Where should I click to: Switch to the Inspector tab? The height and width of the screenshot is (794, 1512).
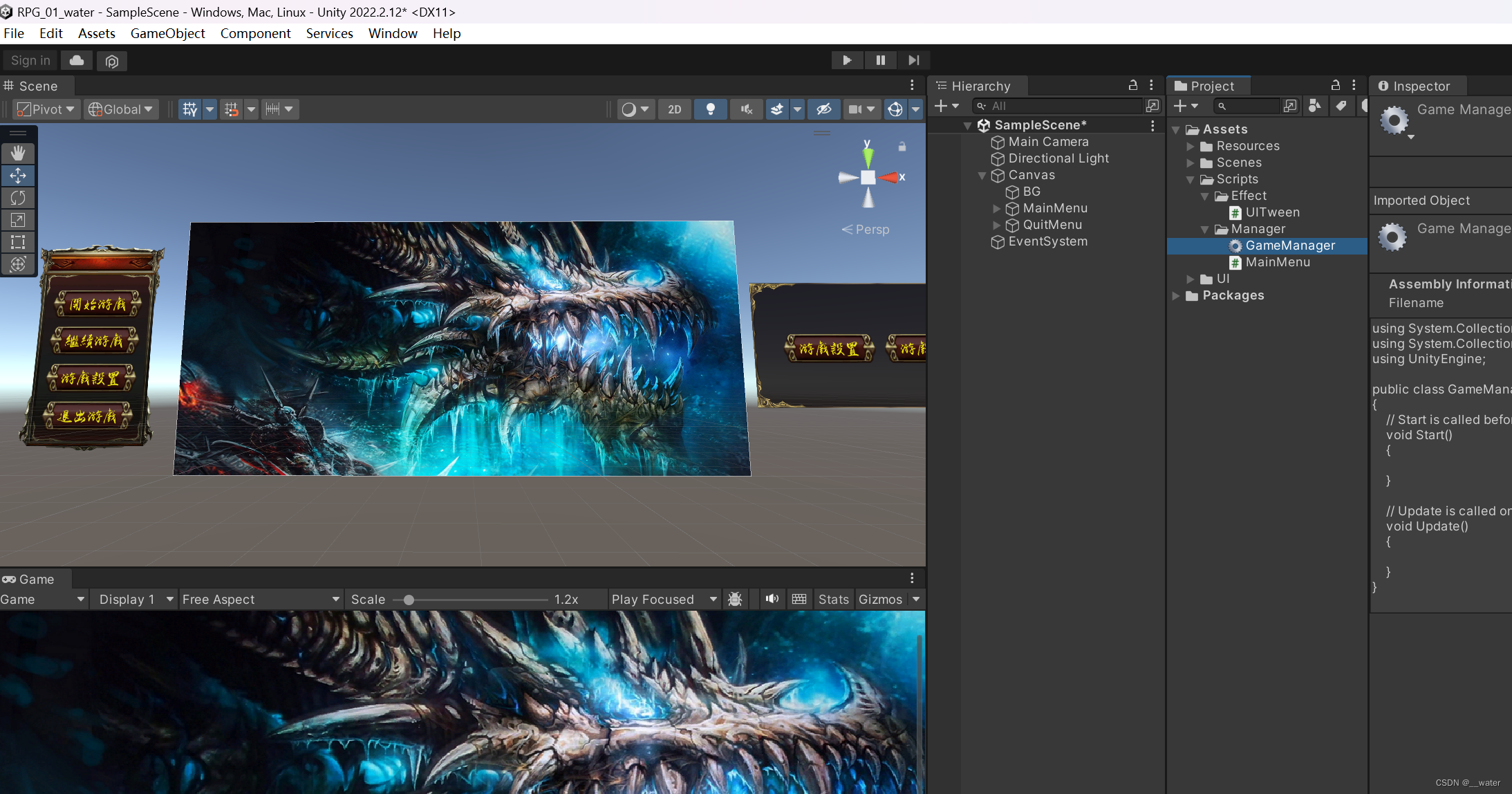[1417, 86]
